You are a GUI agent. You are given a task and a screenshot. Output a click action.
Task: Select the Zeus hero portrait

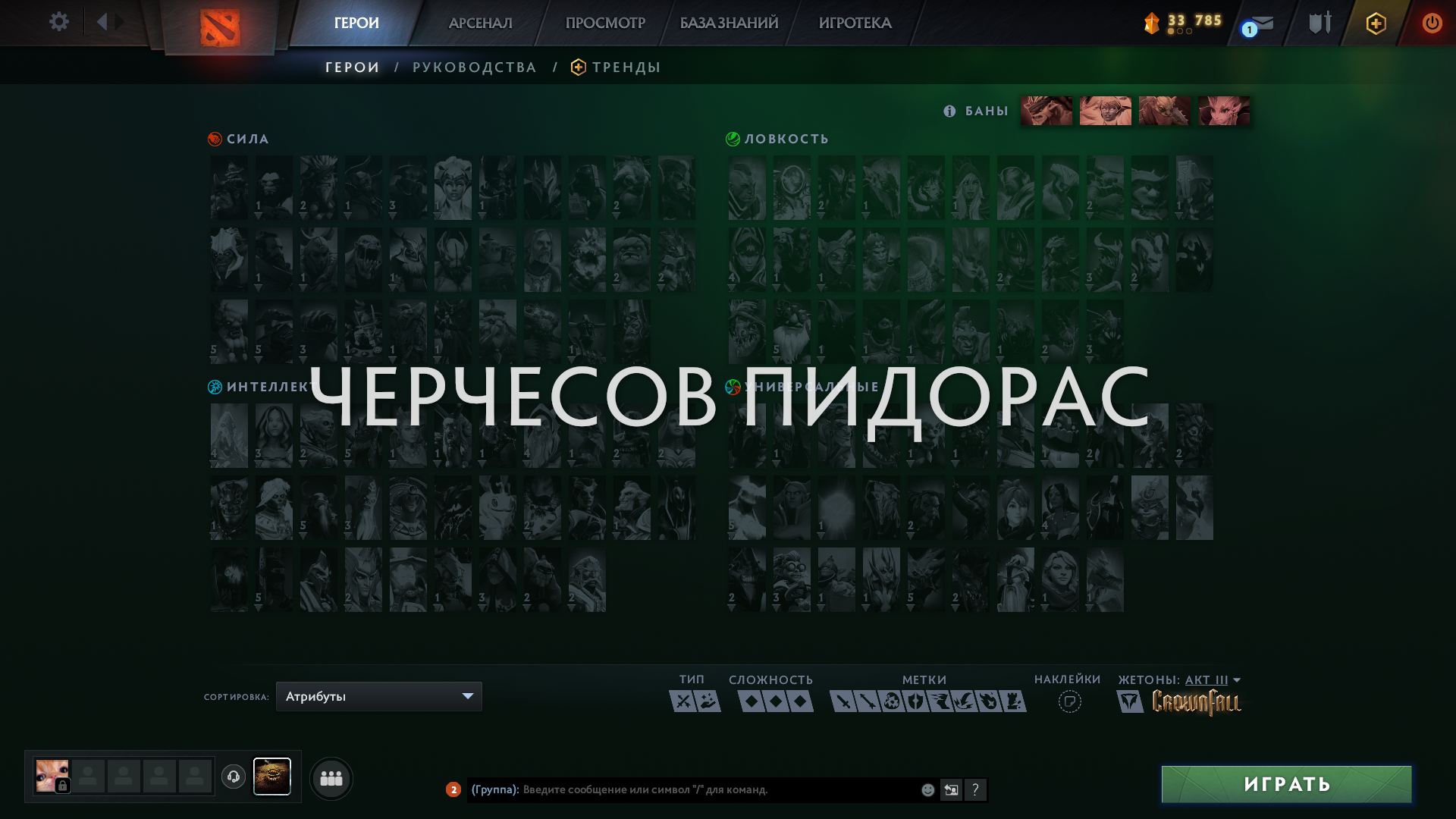pos(587,580)
